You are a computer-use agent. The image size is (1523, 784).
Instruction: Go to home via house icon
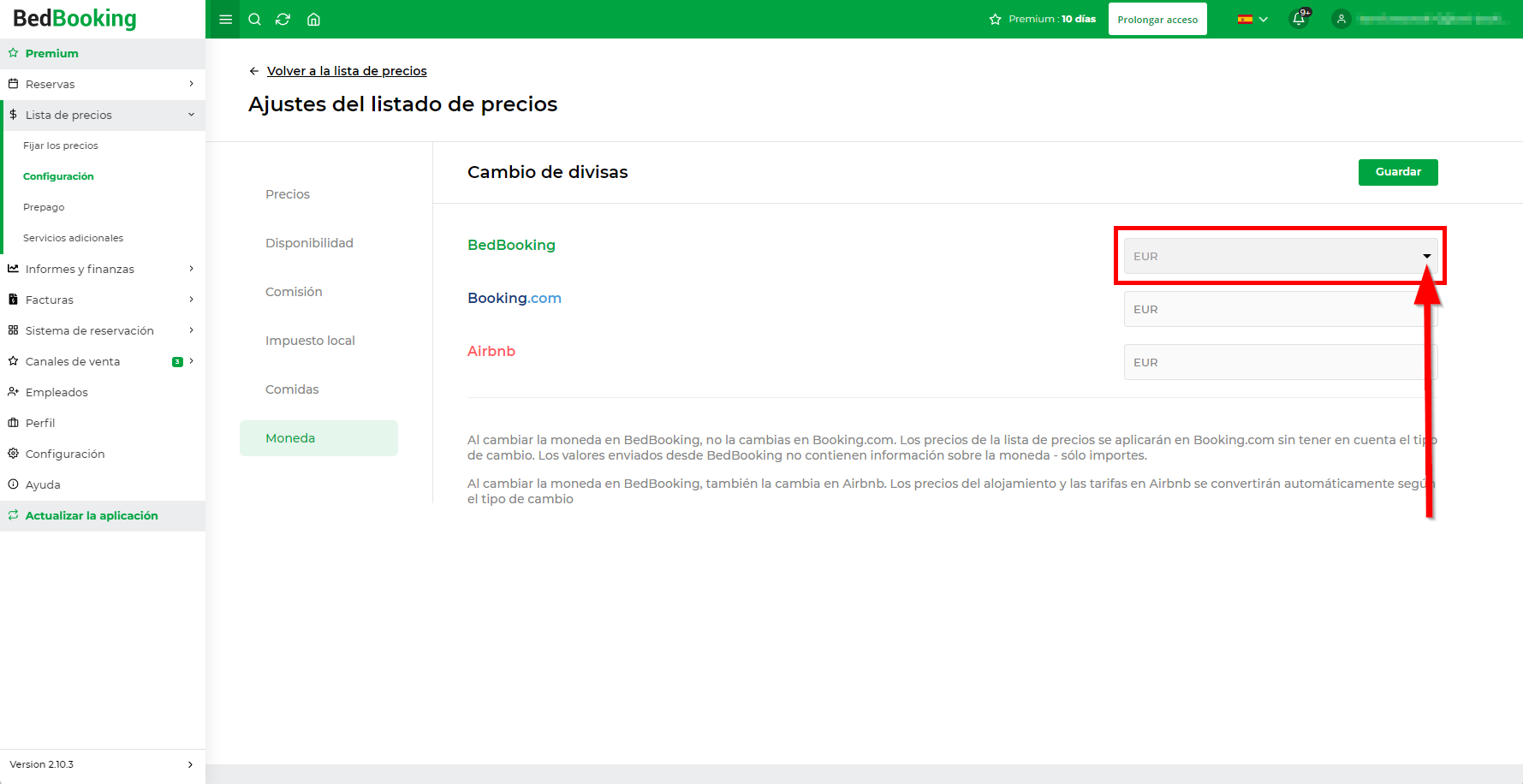click(x=313, y=20)
